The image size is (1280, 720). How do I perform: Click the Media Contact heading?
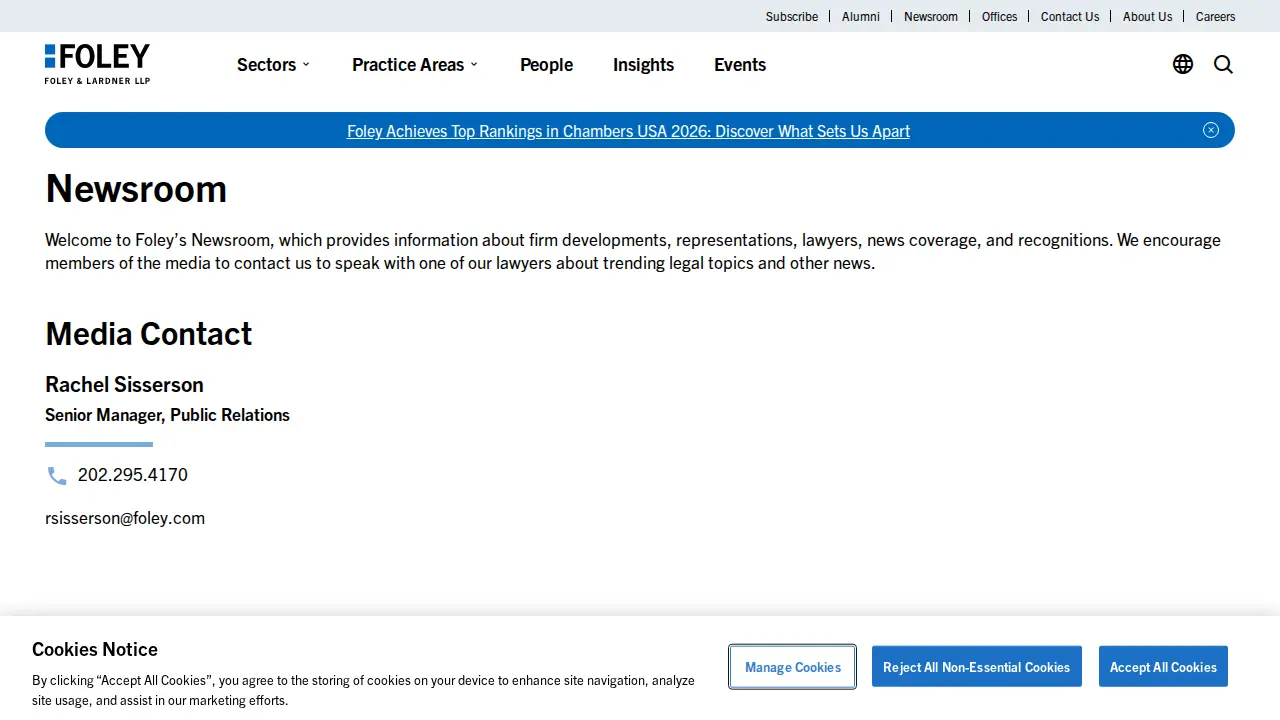click(x=148, y=333)
